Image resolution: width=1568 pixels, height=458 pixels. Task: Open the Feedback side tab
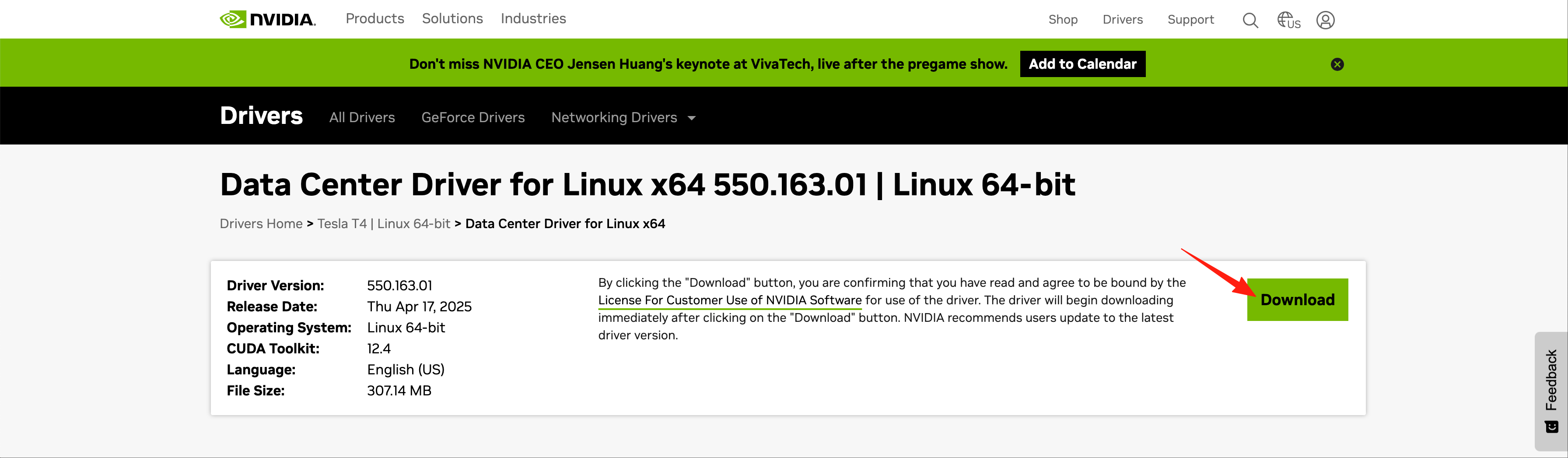point(1551,390)
